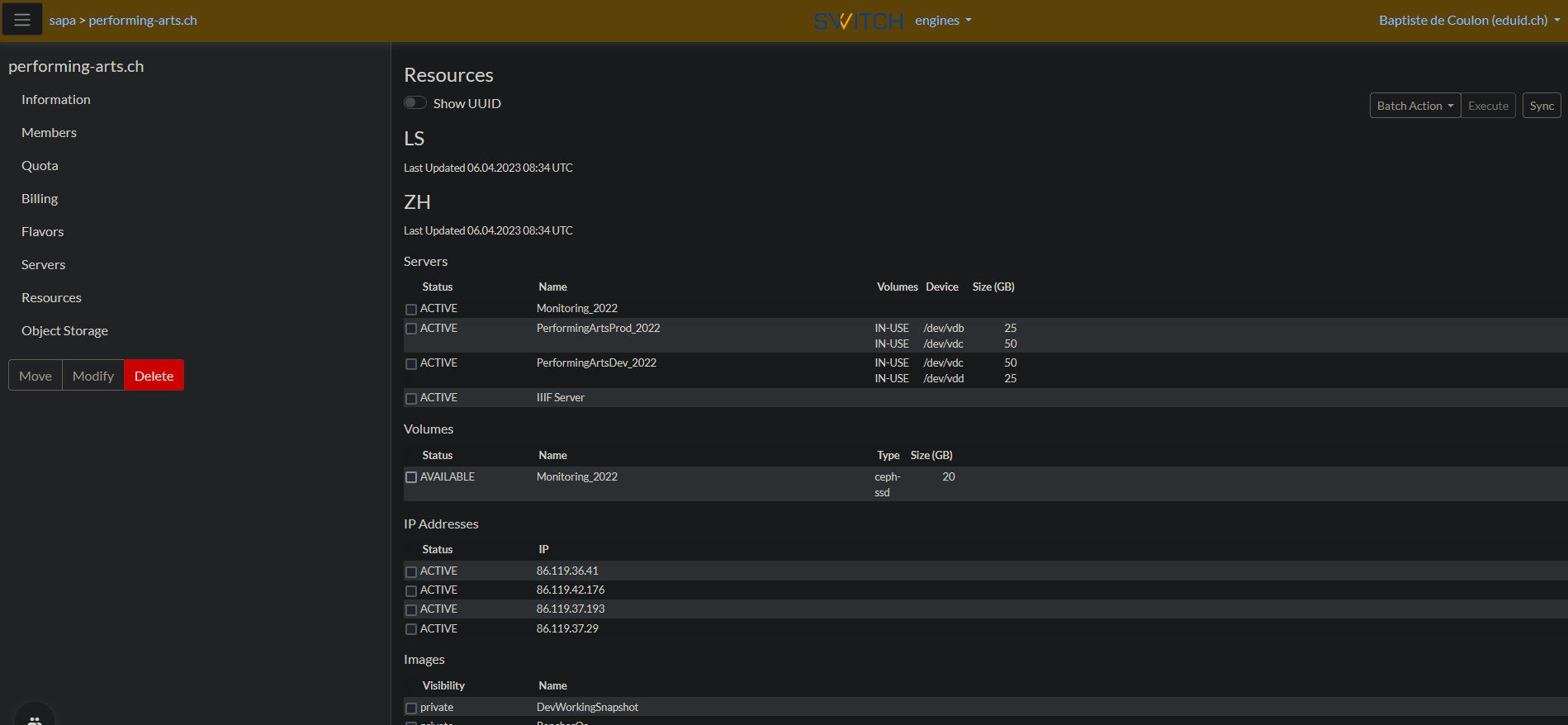Check the Monitoring_2022 server checkbox
Screen dimensions: 1568x725
(x=411, y=309)
